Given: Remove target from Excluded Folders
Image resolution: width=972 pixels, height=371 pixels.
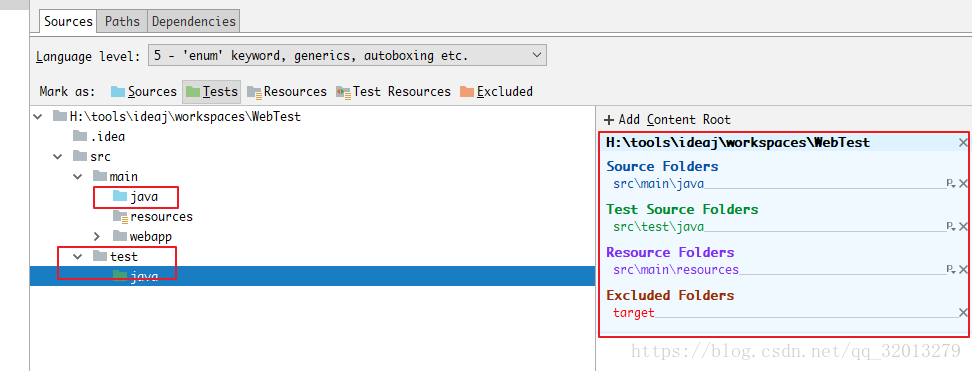Looking at the screenshot, I should click(963, 312).
